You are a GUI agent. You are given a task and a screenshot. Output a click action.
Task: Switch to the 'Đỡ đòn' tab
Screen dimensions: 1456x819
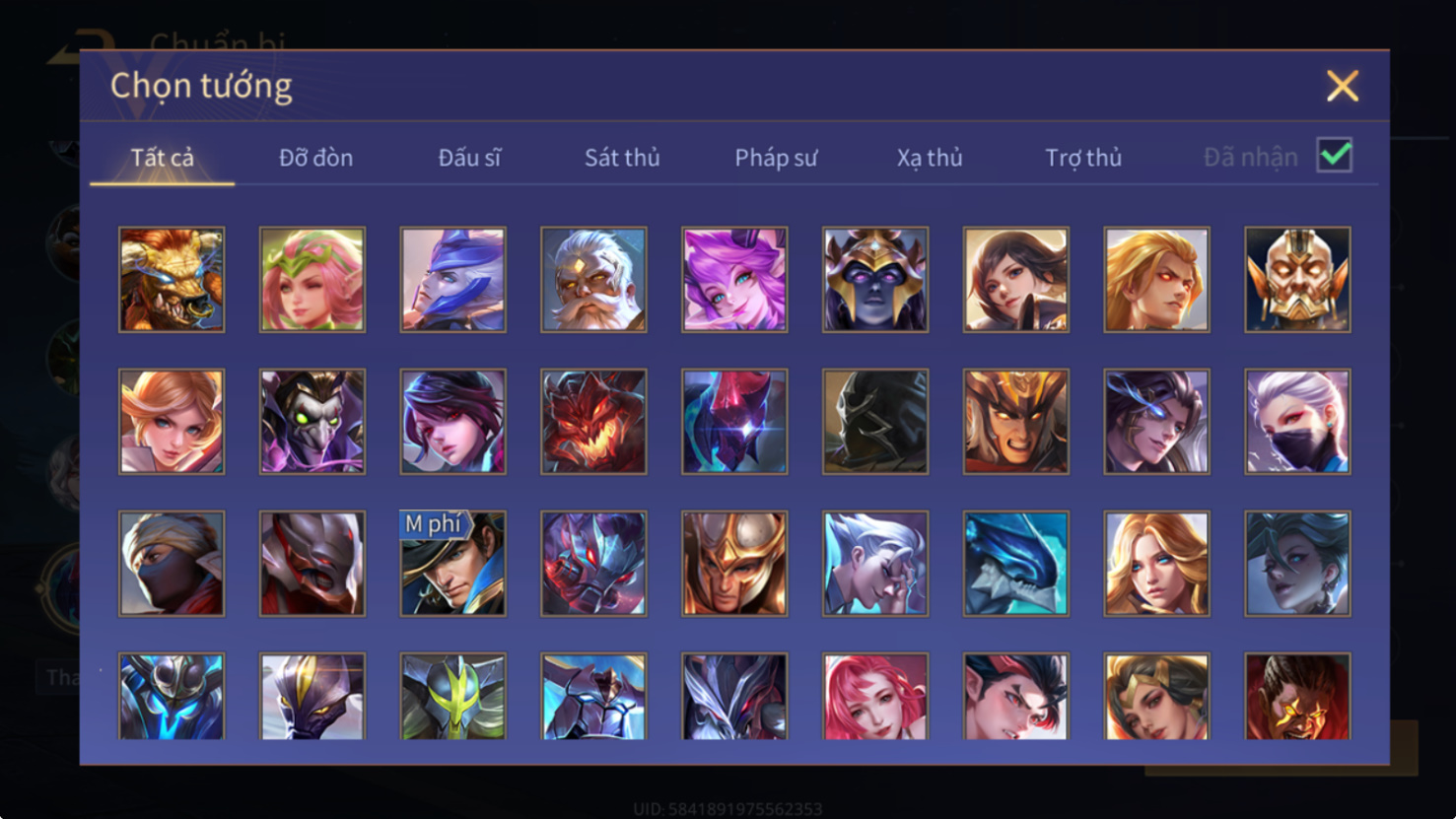tap(315, 158)
